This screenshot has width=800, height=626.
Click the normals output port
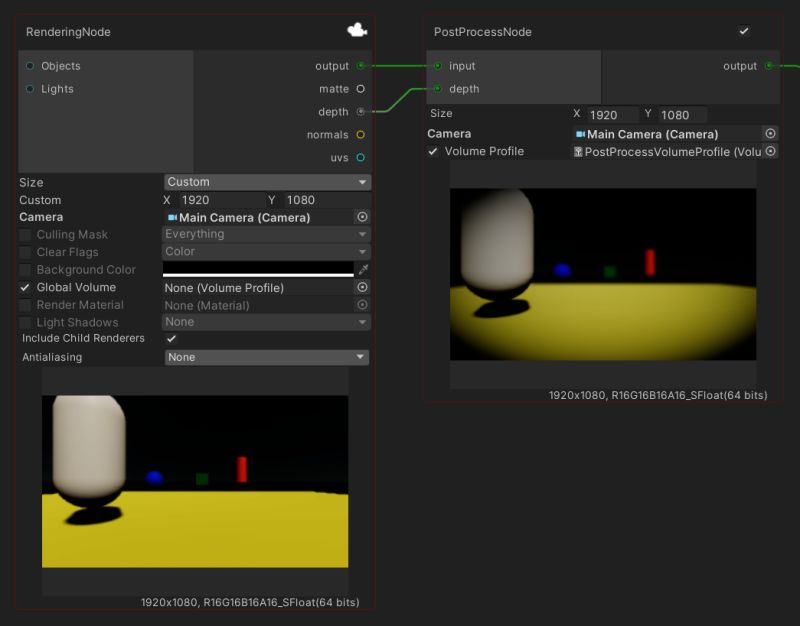tap(360, 134)
